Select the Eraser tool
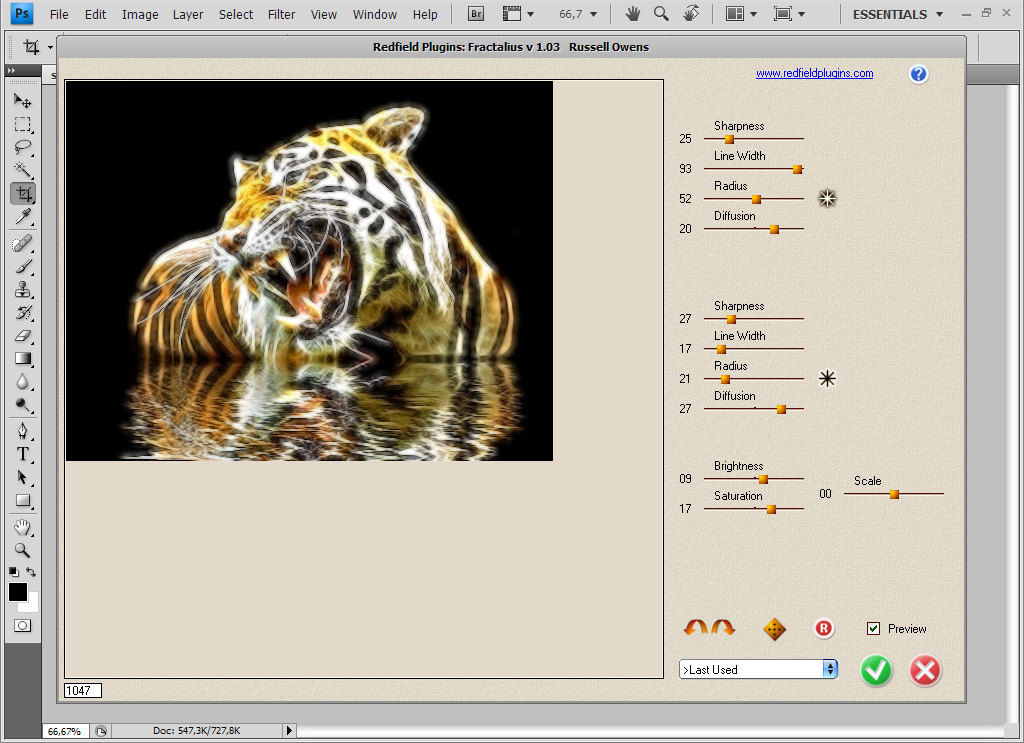The width and height of the screenshot is (1024, 743). tap(23, 336)
